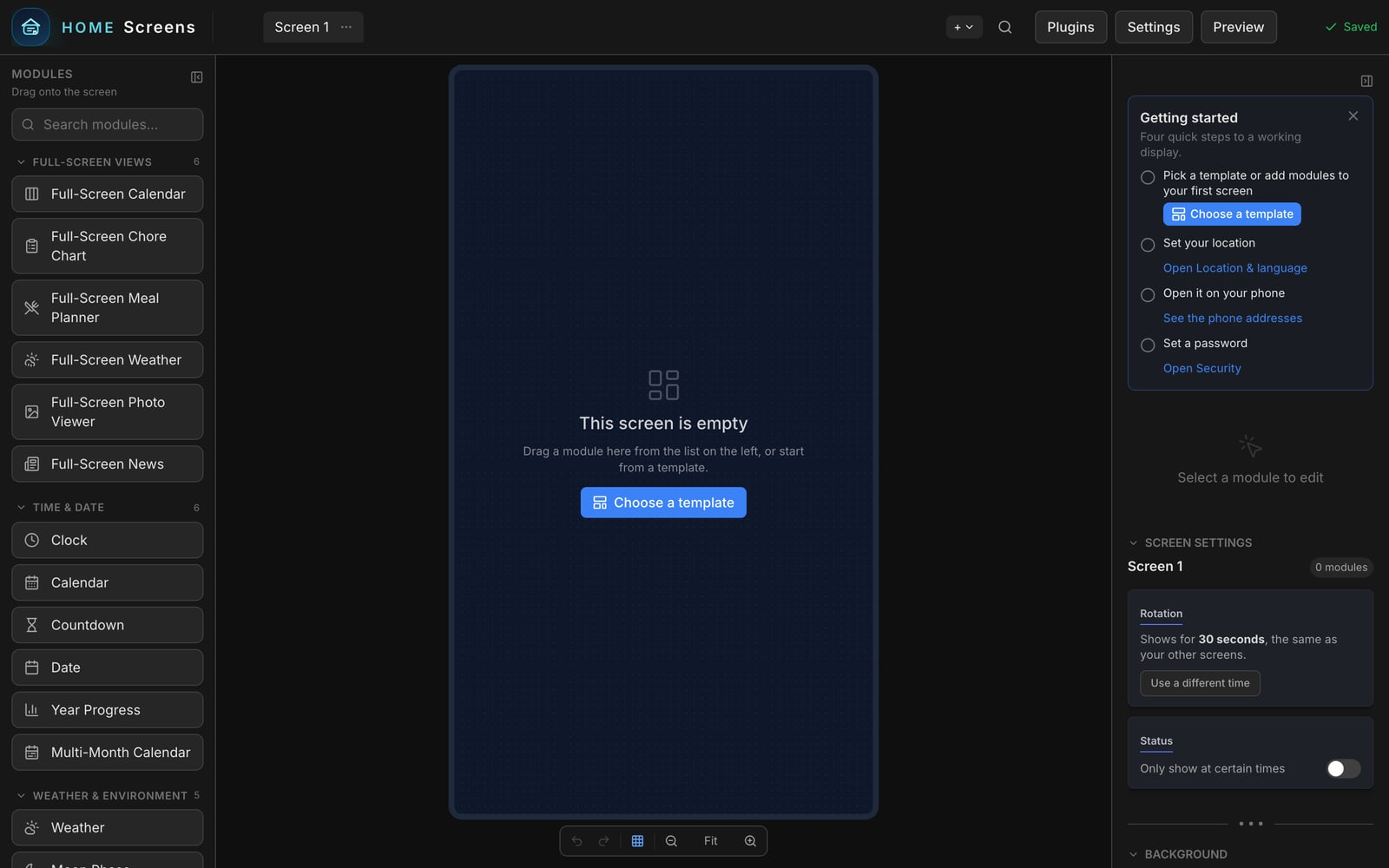1389x868 pixels.
Task: Open the Preview mode
Action: pyautogui.click(x=1238, y=27)
